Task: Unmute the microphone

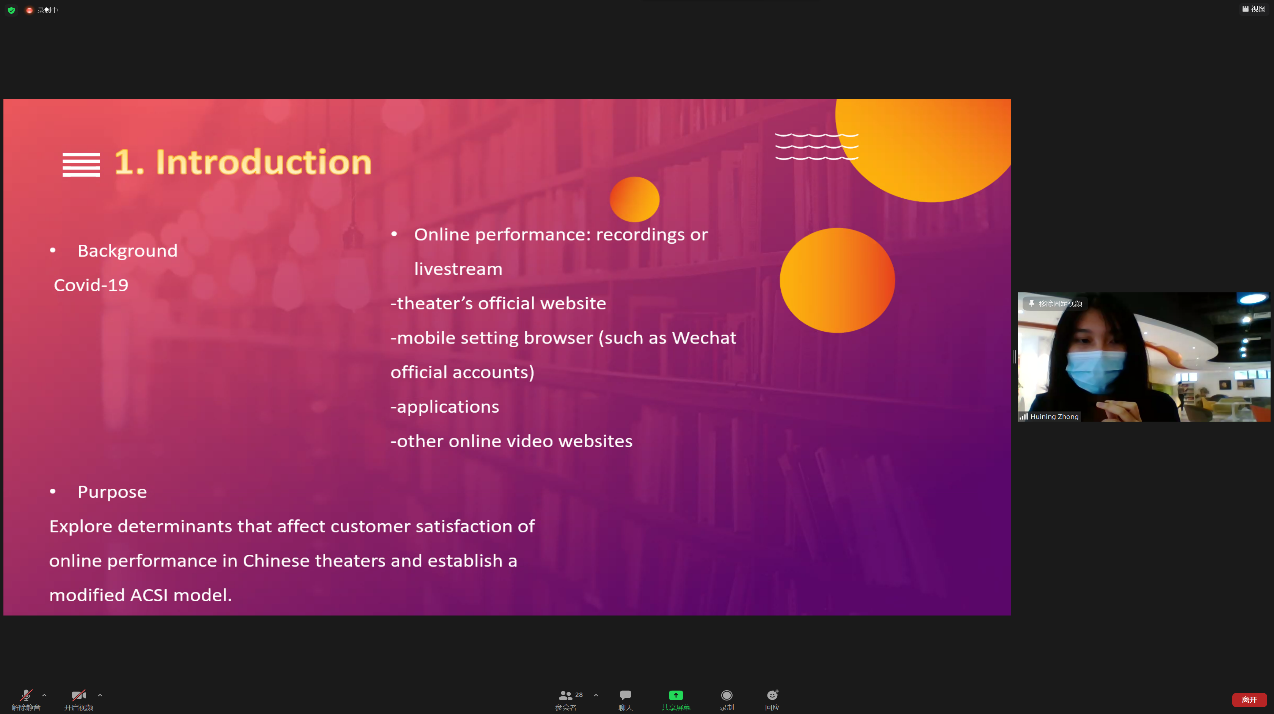Action: (x=26, y=696)
